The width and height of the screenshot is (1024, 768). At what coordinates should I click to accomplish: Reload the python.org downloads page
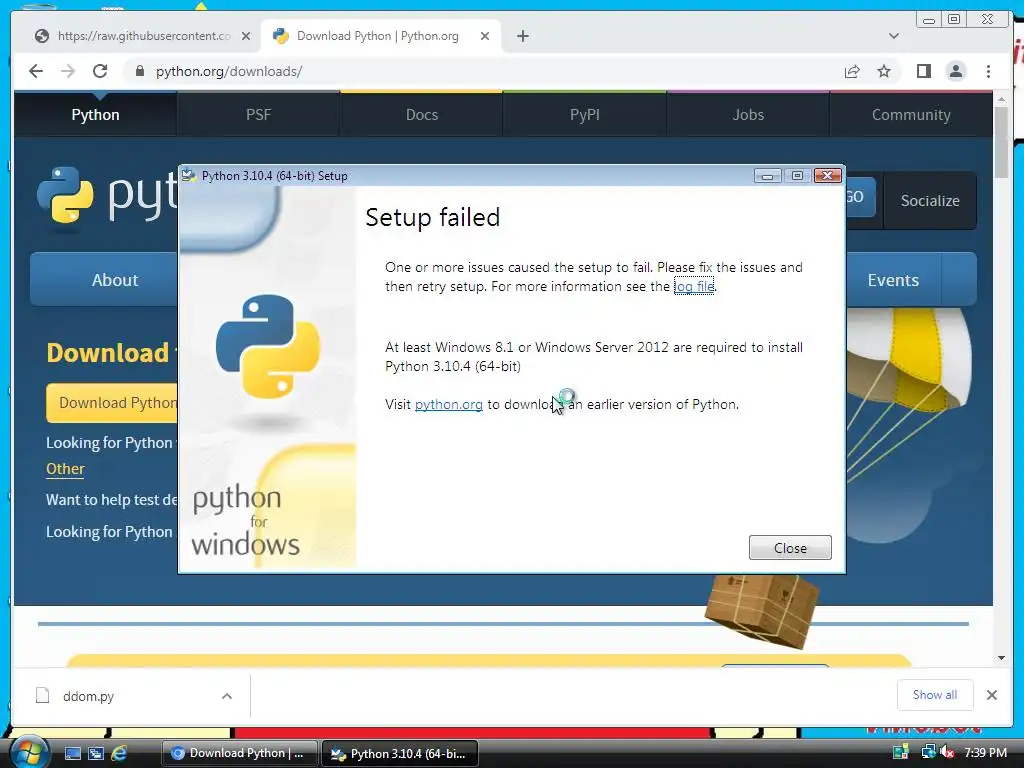(x=100, y=71)
